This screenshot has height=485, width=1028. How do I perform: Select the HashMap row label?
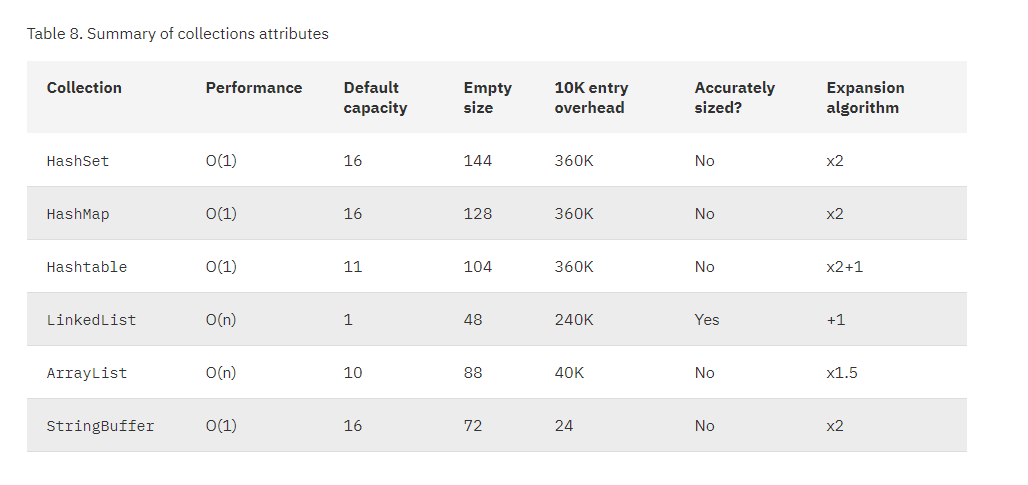pos(78,214)
